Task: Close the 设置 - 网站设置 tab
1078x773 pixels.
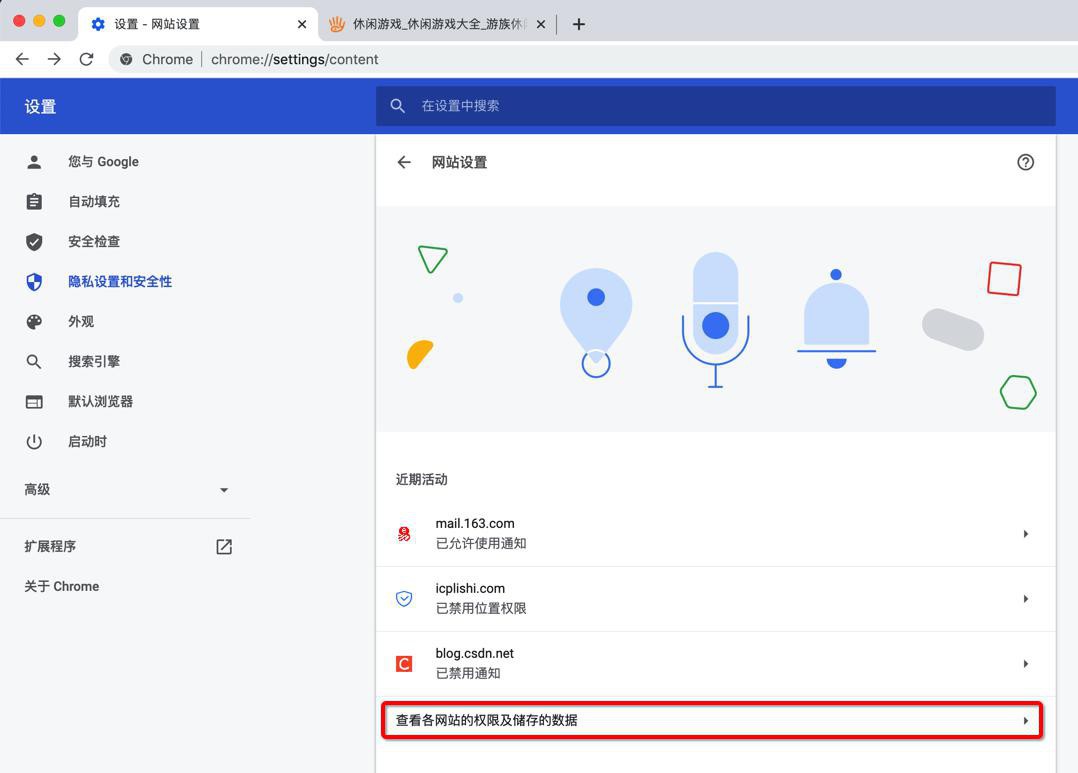Action: (302, 24)
